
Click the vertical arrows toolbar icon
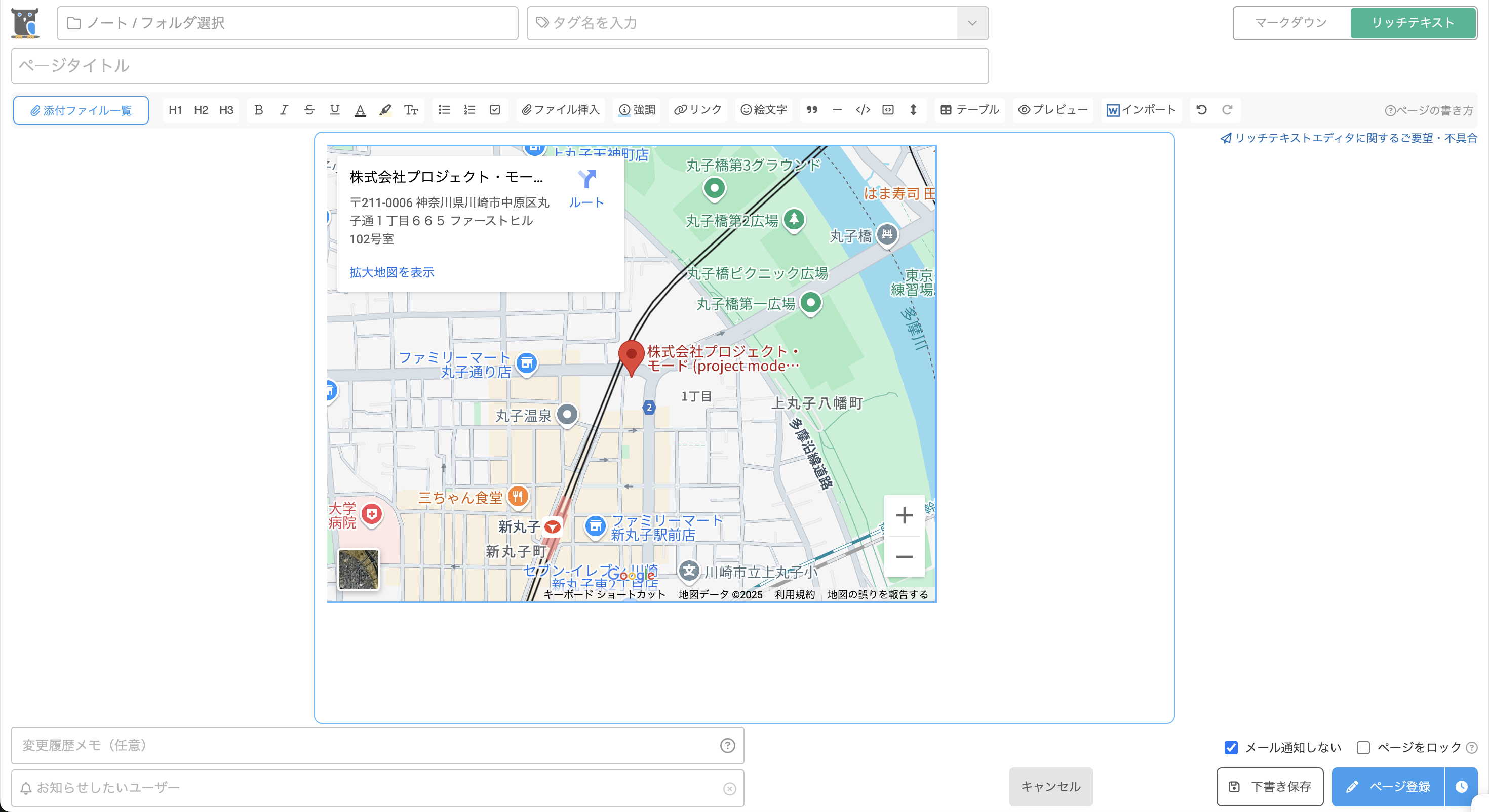click(x=913, y=110)
